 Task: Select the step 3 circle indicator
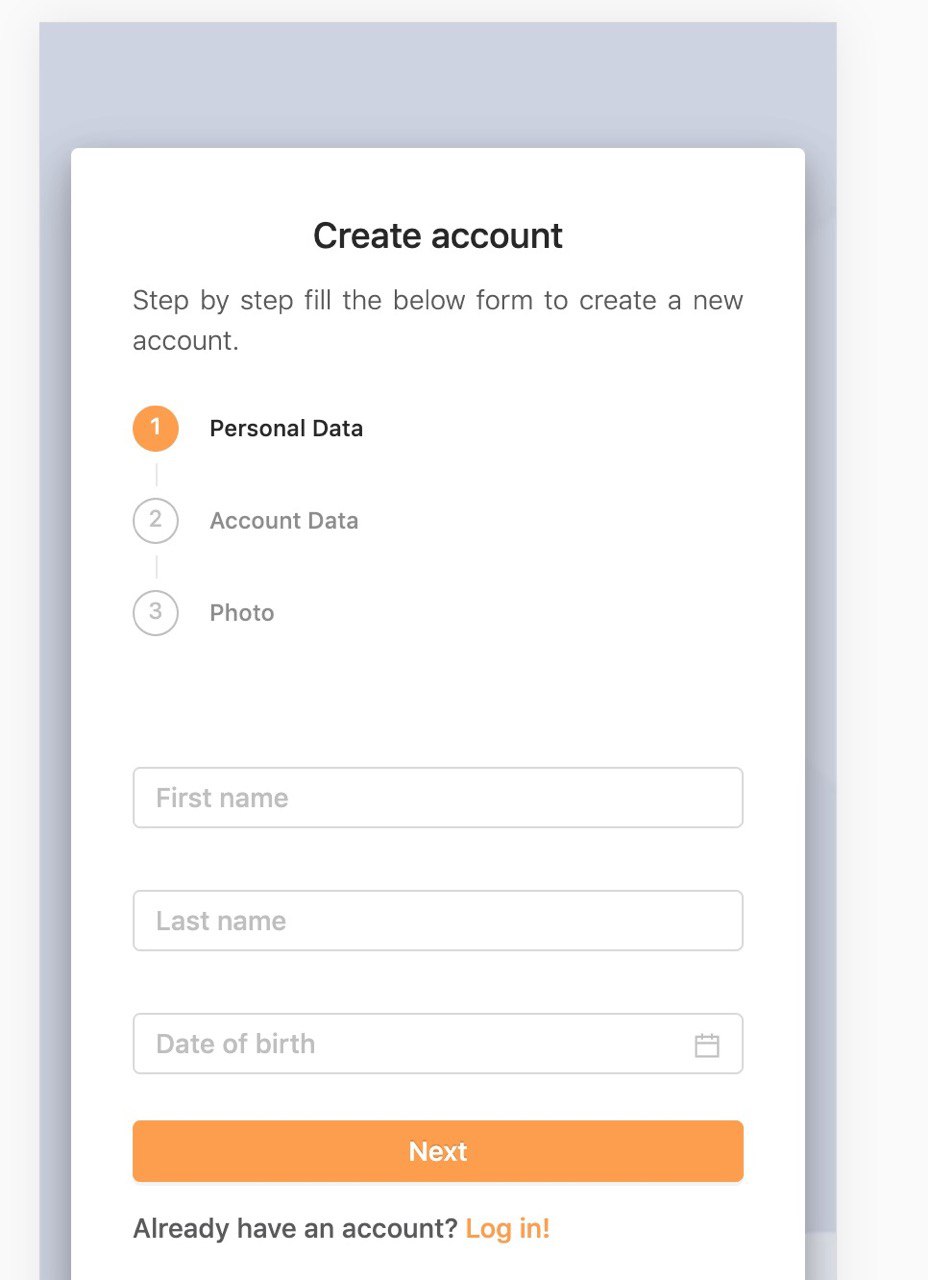pos(156,613)
